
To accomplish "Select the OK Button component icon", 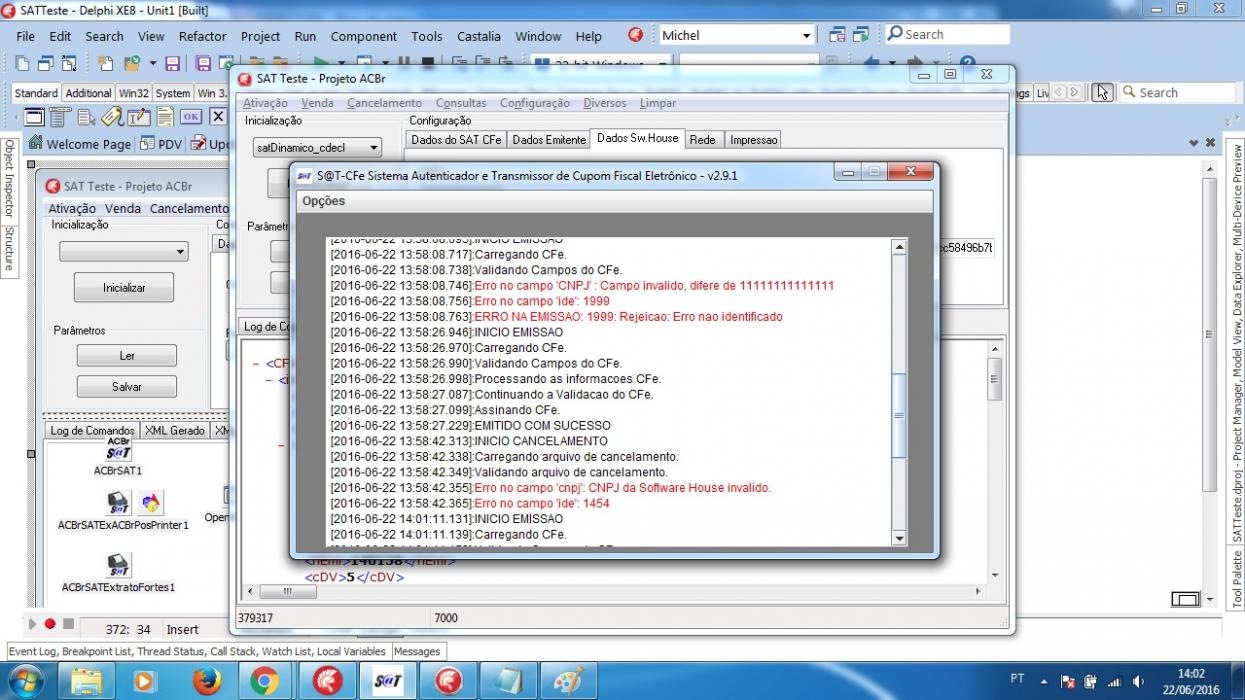I will click(191, 117).
